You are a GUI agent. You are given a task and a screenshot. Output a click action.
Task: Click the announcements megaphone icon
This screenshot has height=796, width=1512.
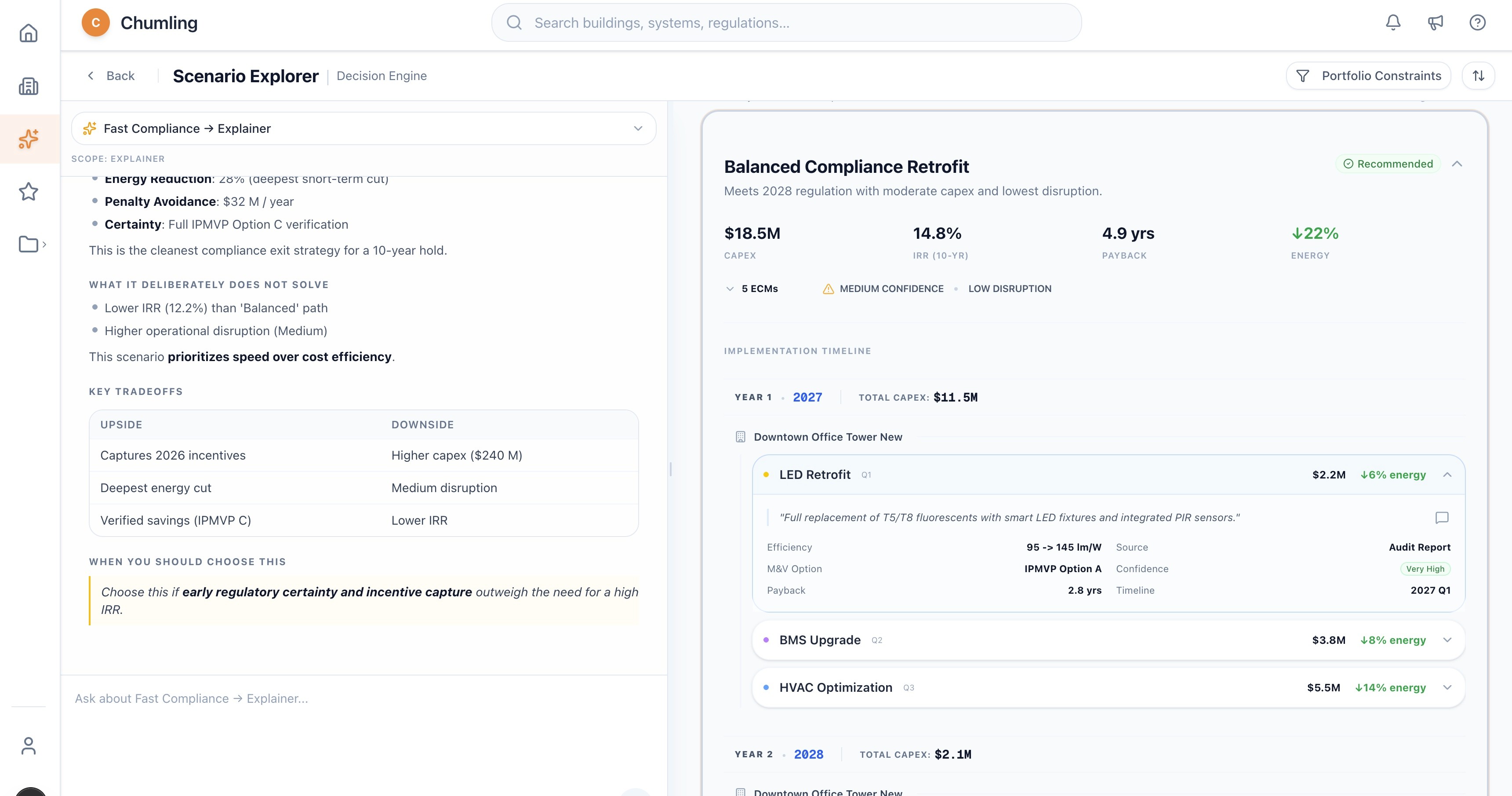[x=1435, y=22]
